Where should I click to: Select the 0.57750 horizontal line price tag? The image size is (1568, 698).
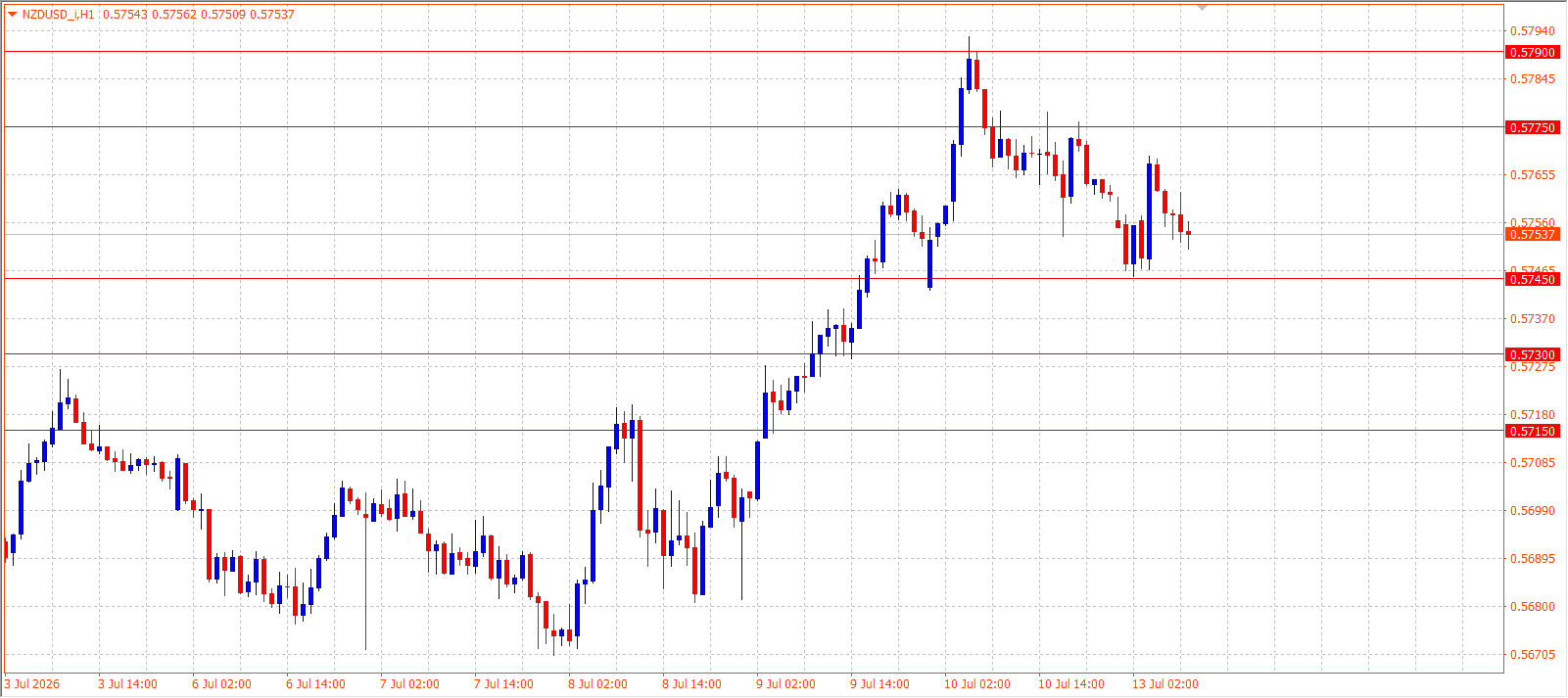[x=1532, y=127]
